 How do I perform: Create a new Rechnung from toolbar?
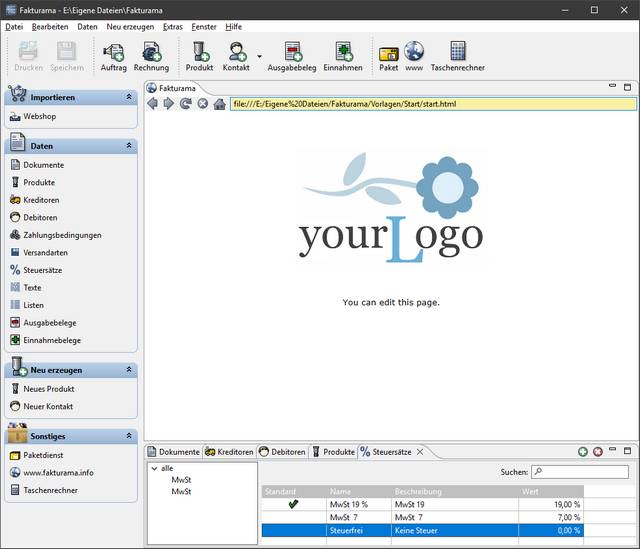[151, 52]
